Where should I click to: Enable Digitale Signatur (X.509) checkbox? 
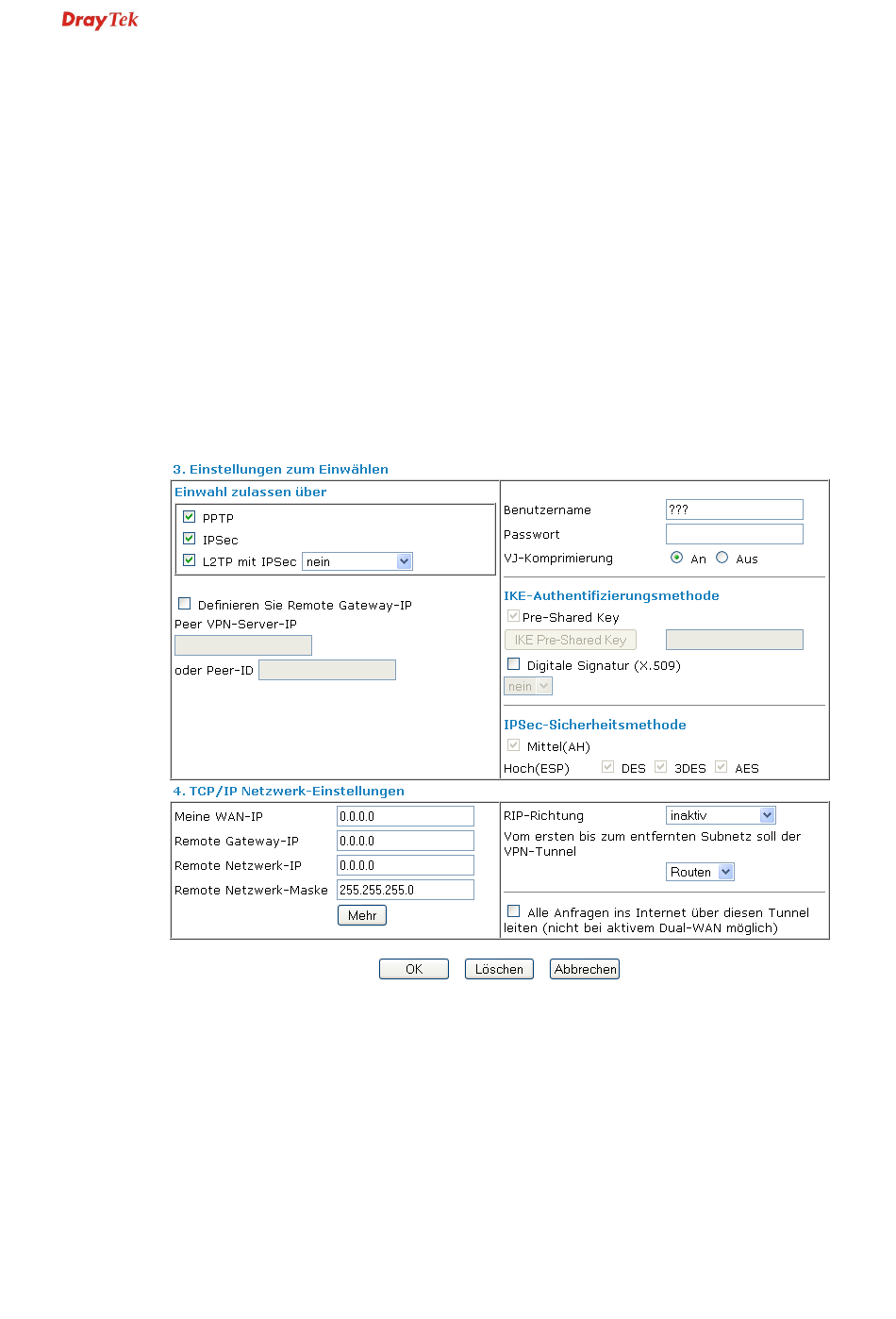point(514,664)
